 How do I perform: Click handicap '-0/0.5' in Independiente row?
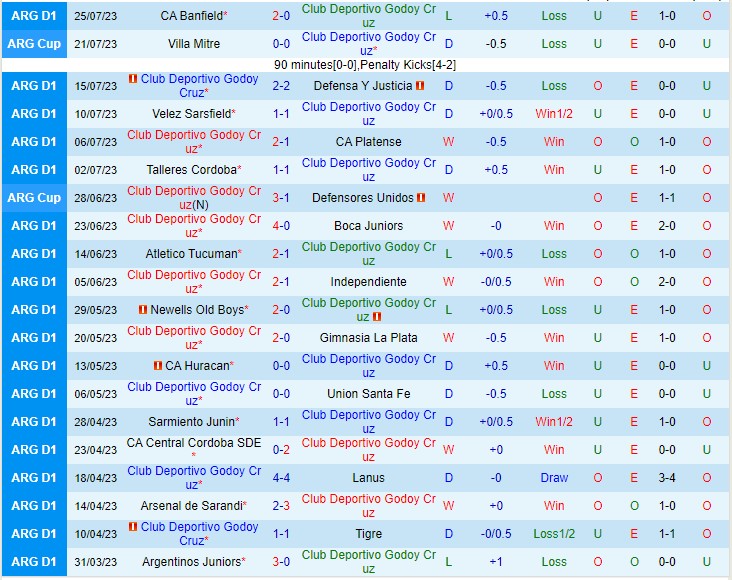click(x=496, y=282)
